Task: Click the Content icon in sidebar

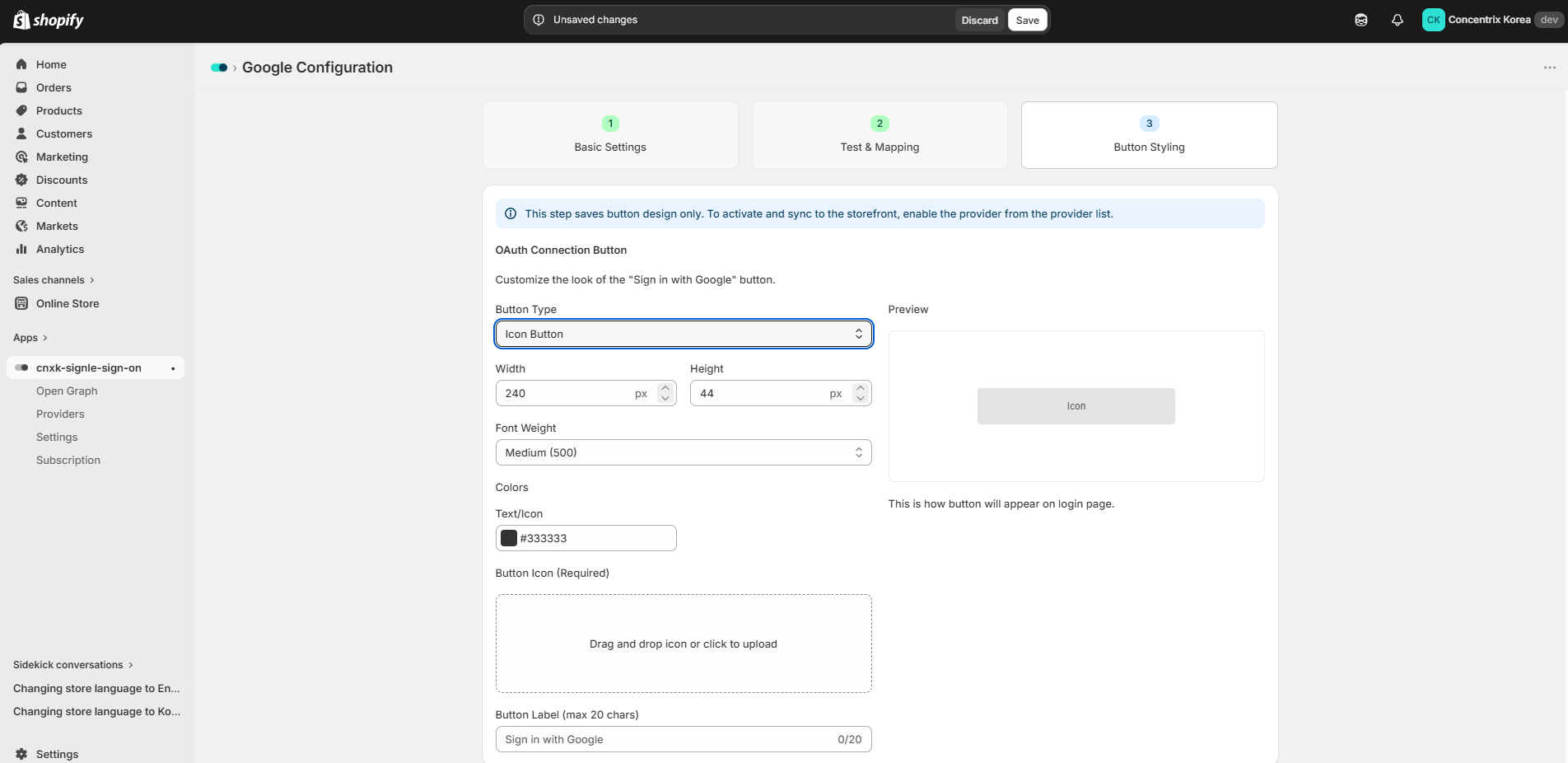Action: coord(21,203)
